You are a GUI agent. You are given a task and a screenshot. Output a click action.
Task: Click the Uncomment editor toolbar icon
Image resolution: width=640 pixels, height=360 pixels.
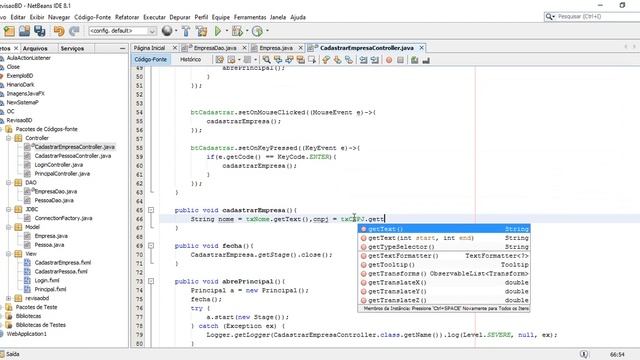pyautogui.click(x=426, y=60)
